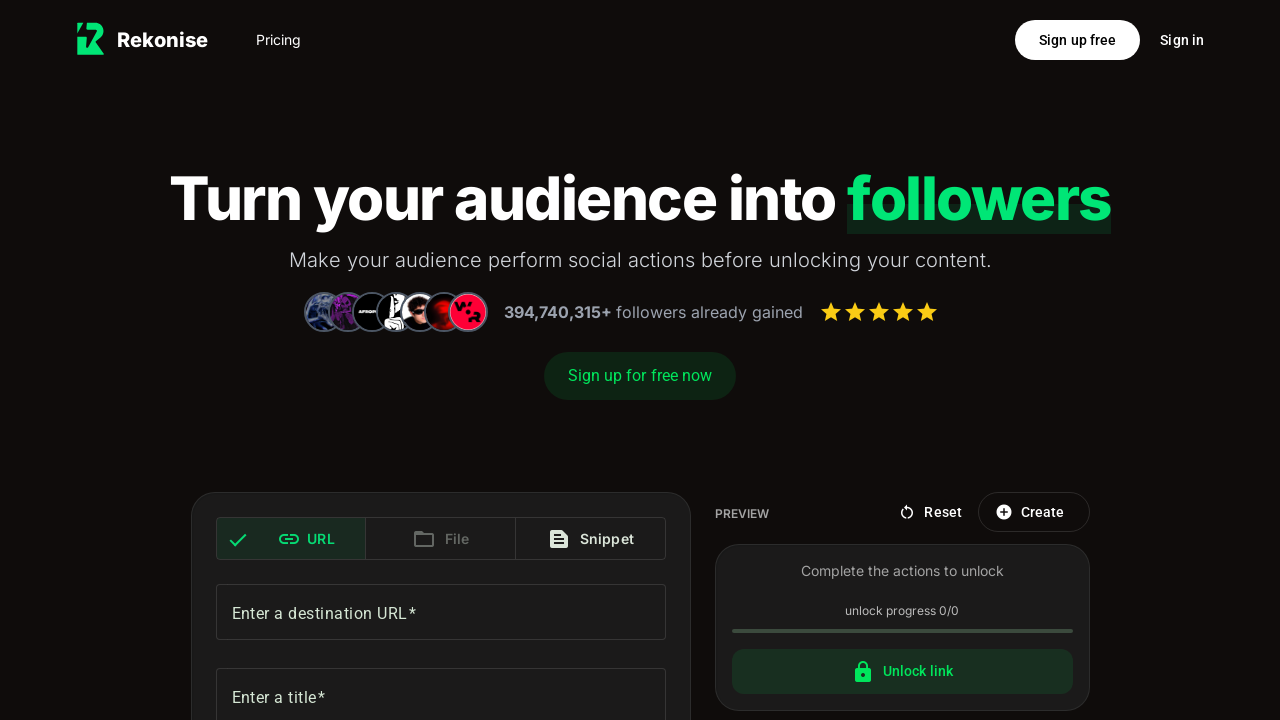This screenshot has height=720, width=1280.
Task: Open the Pricing page
Action: [x=278, y=40]
